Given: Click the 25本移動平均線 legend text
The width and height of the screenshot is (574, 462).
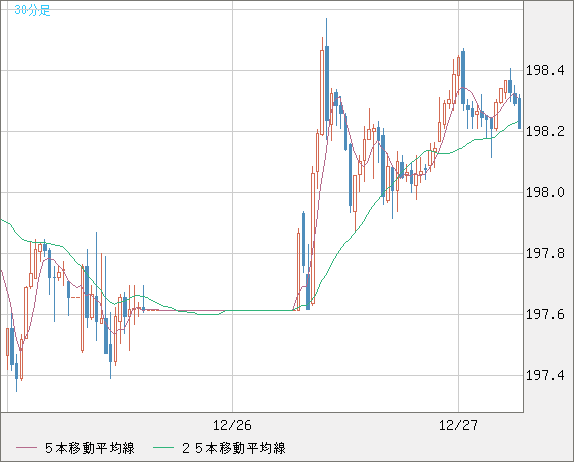Looking at the screenshot, I should [234, 448].
